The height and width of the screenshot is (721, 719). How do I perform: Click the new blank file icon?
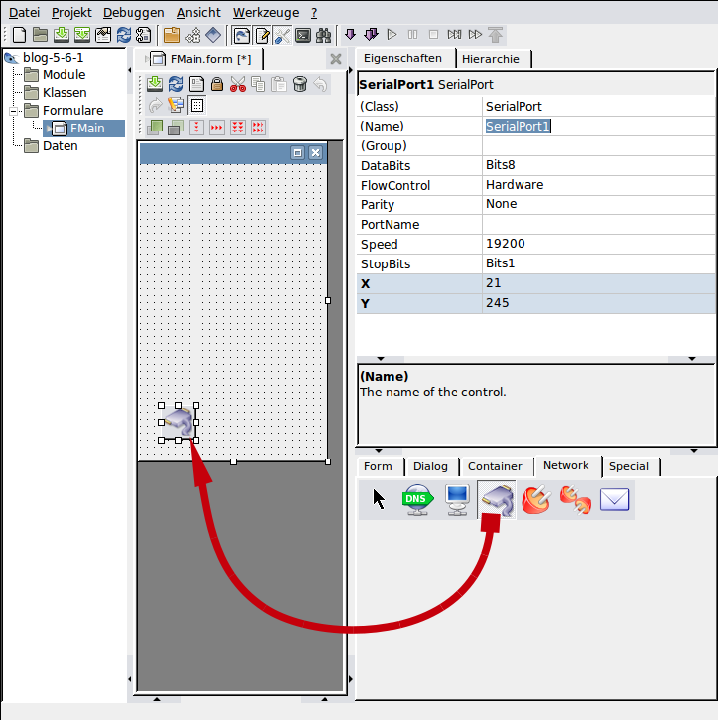pos(18,35)
